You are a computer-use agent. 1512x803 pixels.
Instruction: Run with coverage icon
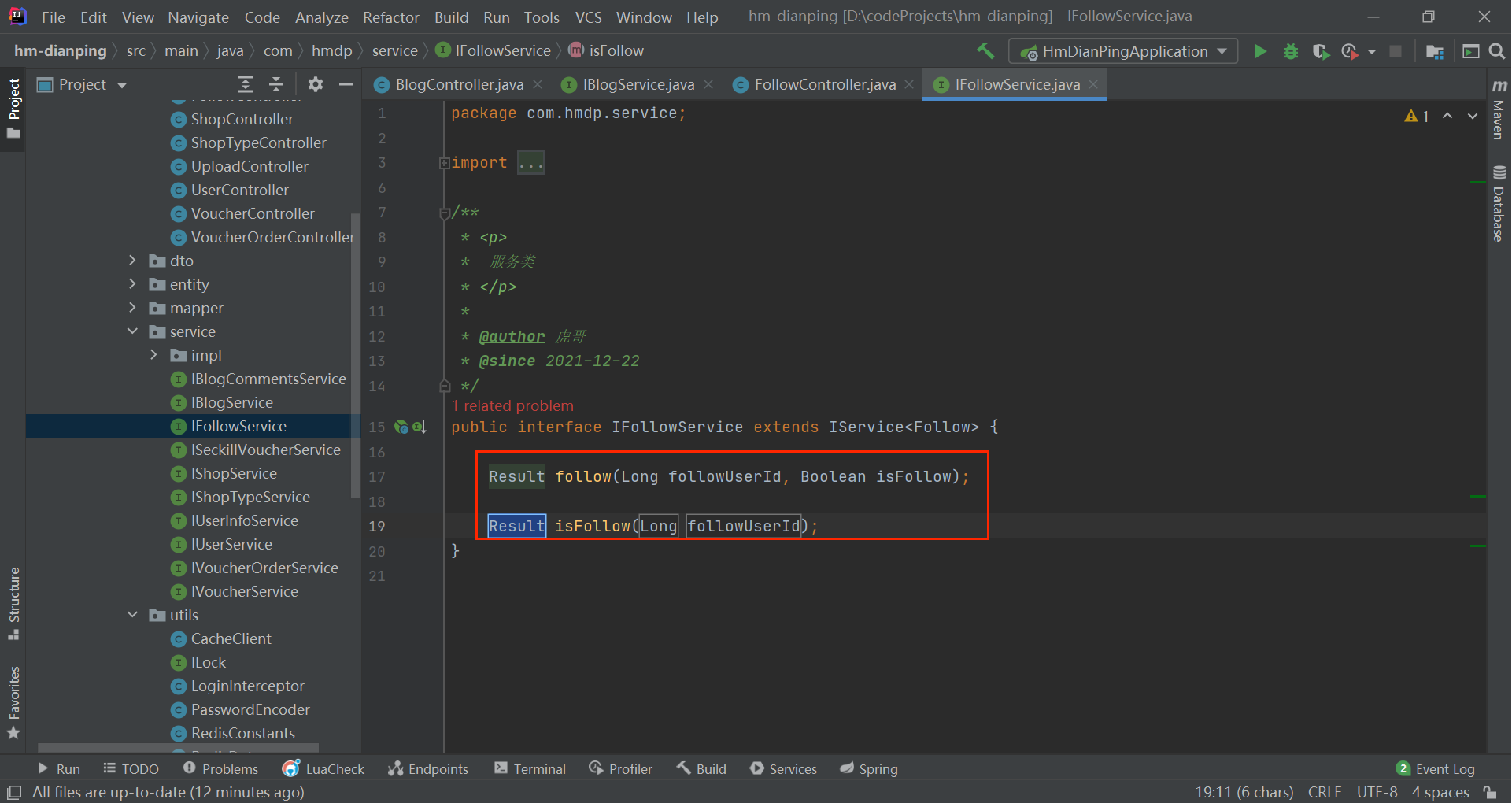click(1321, 51)
